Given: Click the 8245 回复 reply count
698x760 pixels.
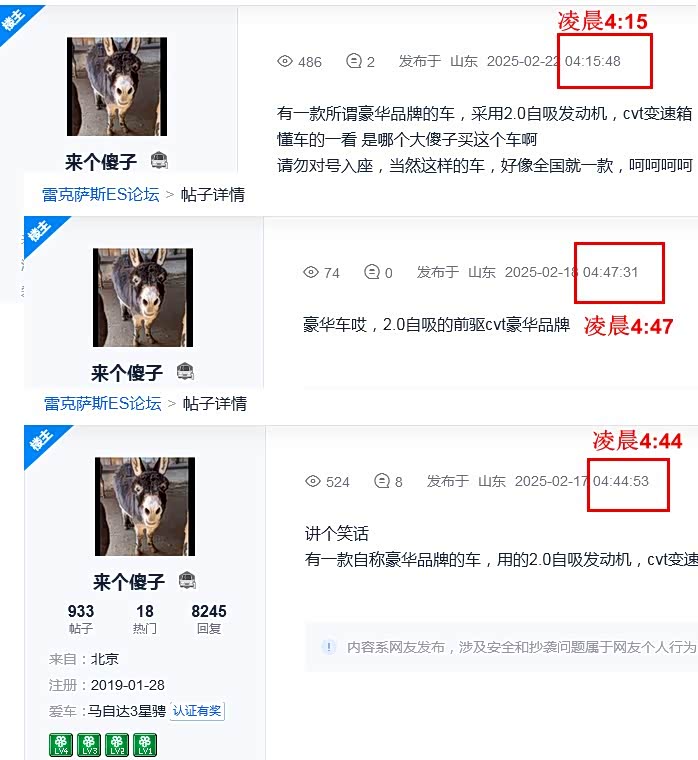Looking at the screenshot, I should [209, 618].
